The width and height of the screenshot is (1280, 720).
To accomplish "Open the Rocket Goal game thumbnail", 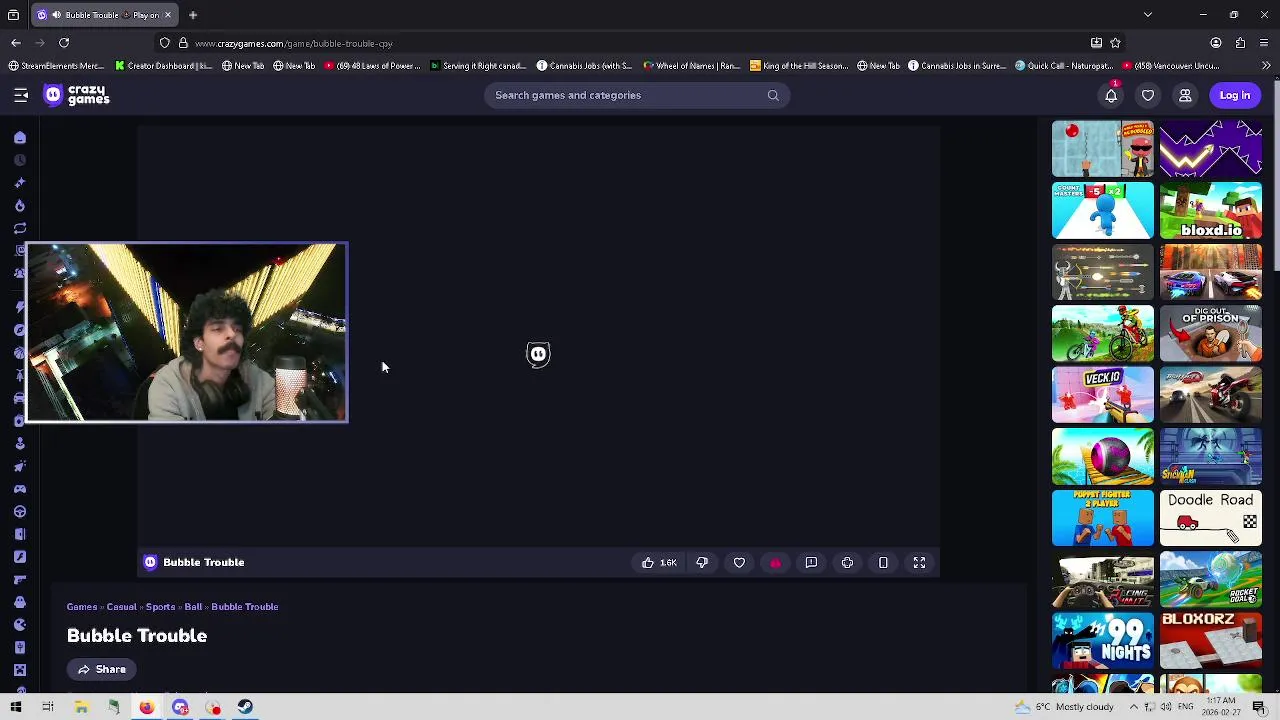I will tap(1211, 580).
